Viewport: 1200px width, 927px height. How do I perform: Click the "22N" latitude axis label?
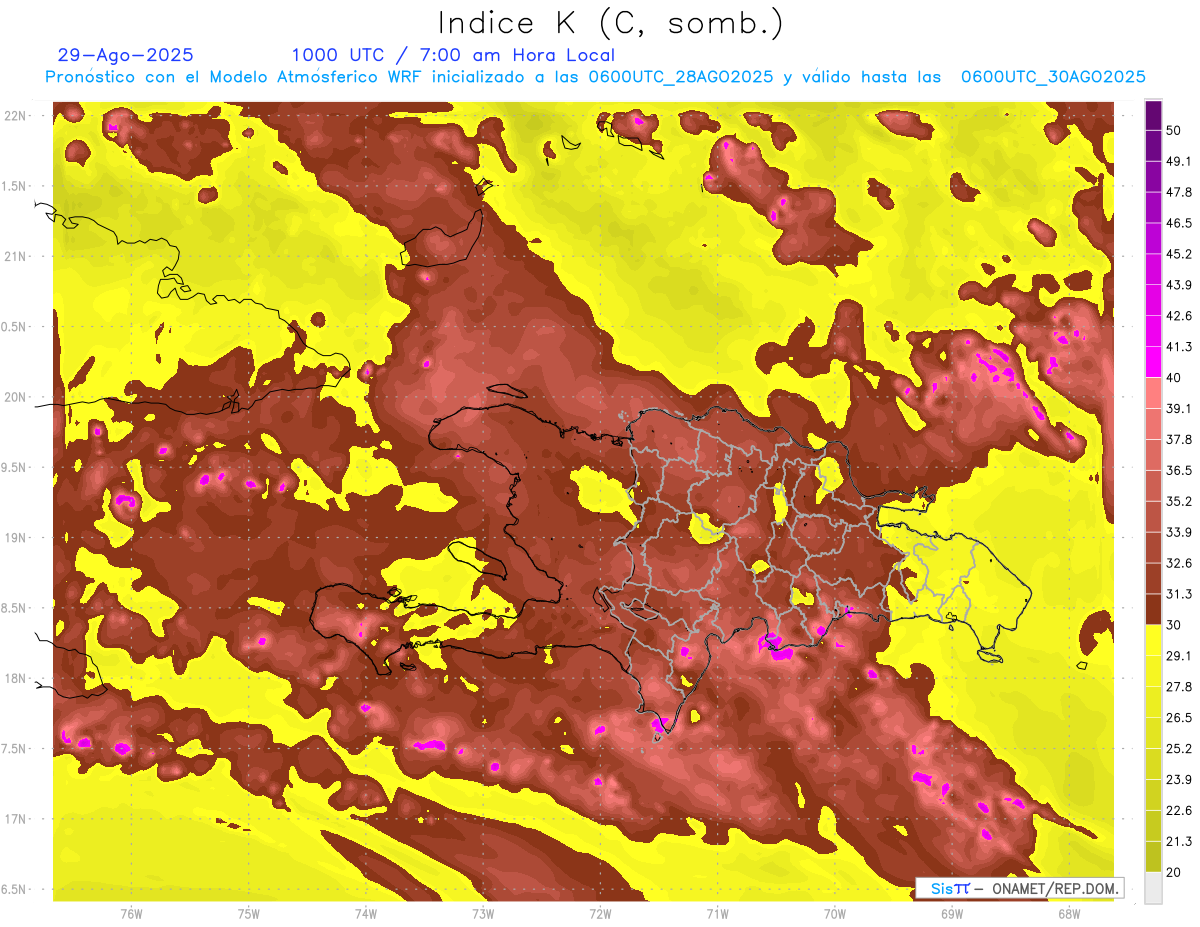tap(15, 116)
